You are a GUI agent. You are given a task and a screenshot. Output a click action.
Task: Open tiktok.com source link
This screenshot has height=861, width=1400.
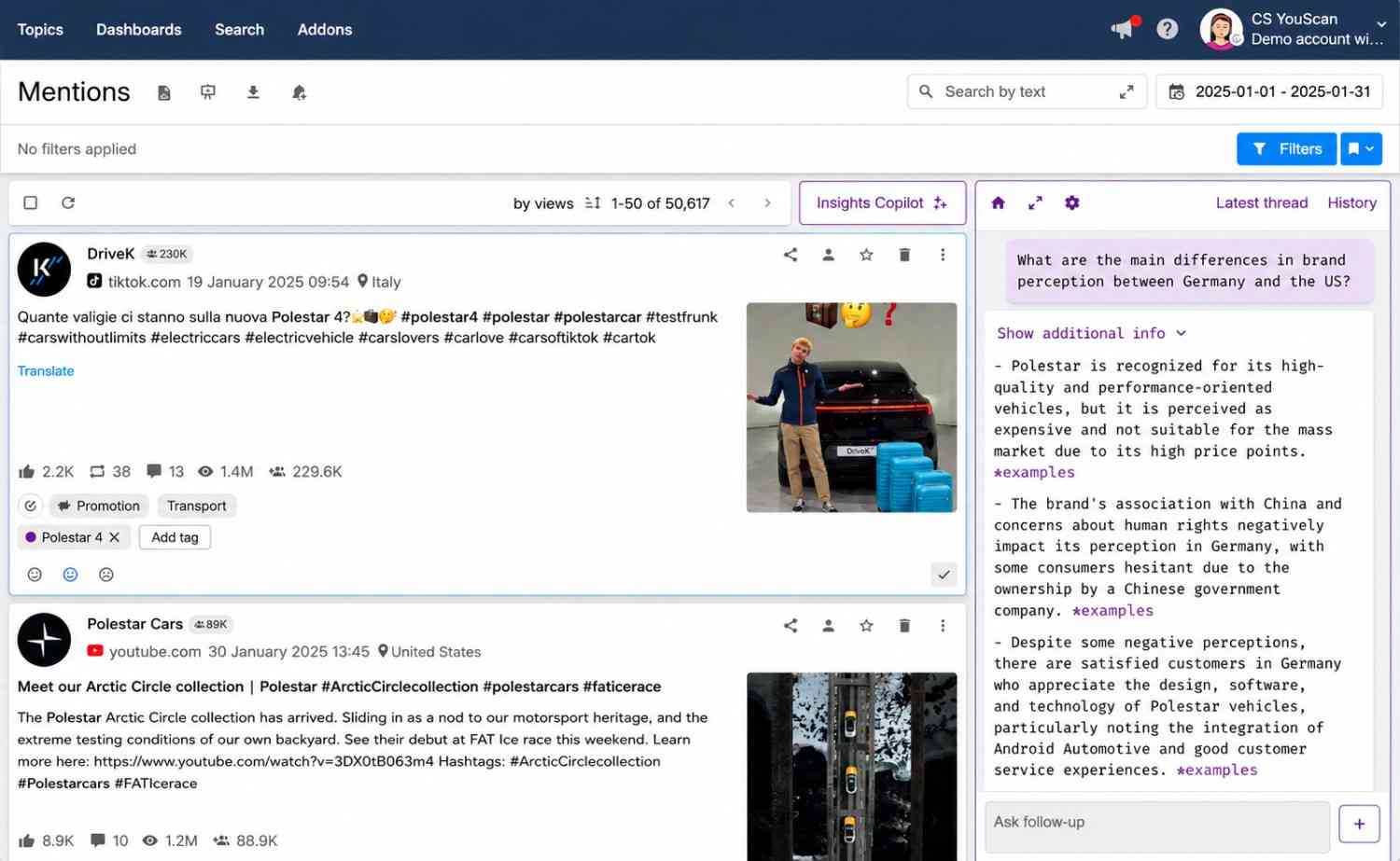tap(144, 282)
